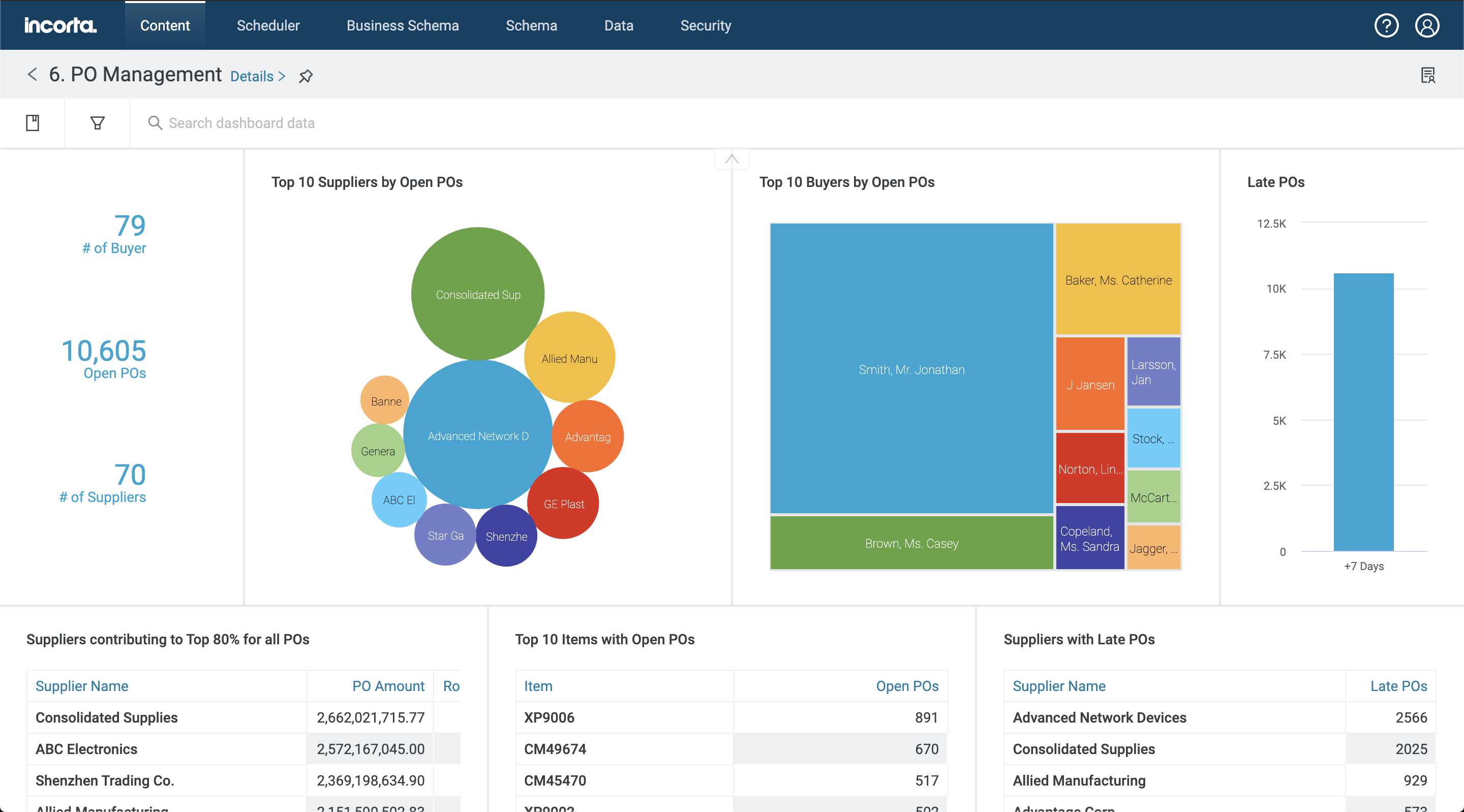Screen dimensions: 1464x812
Task: Open the filter funnel icon
Action: [97, 123]
